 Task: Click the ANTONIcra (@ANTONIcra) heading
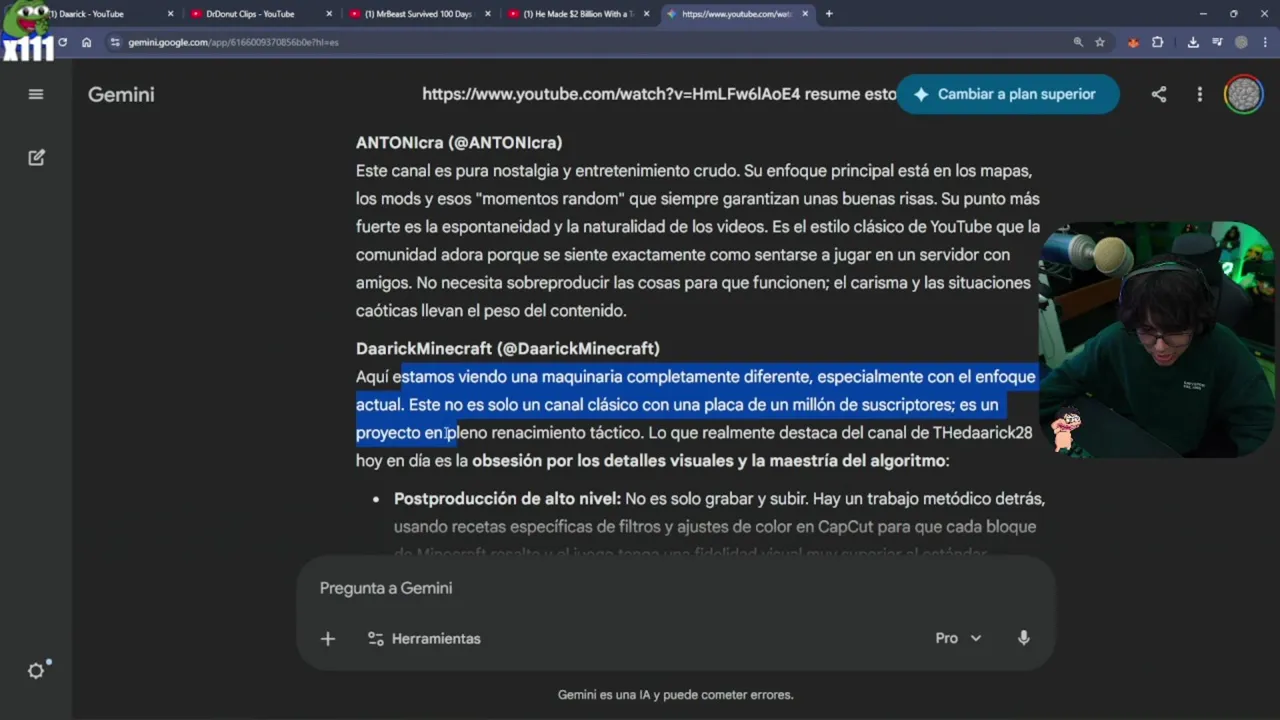(x=459, y=142)
